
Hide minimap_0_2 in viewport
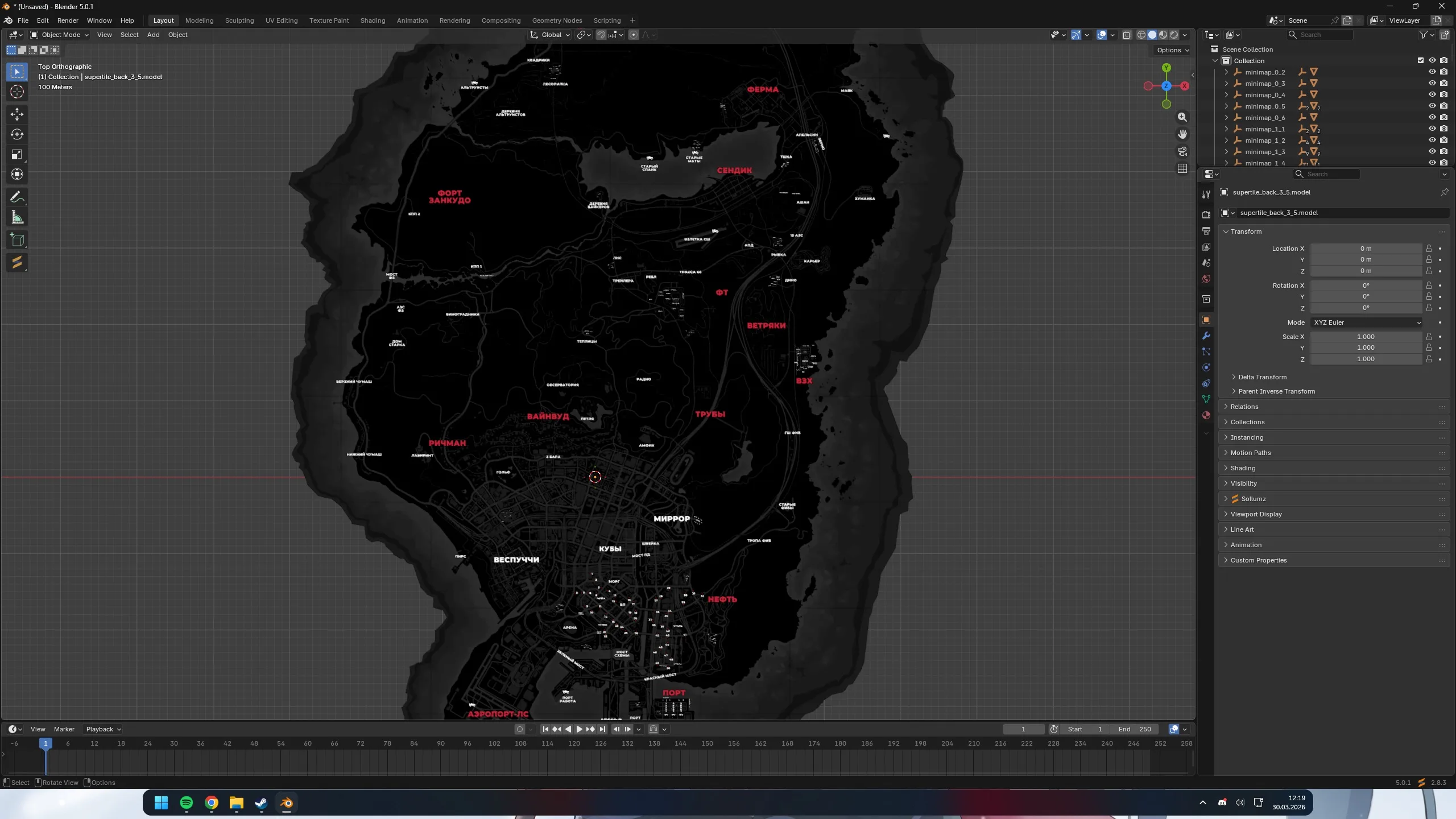1432,72
